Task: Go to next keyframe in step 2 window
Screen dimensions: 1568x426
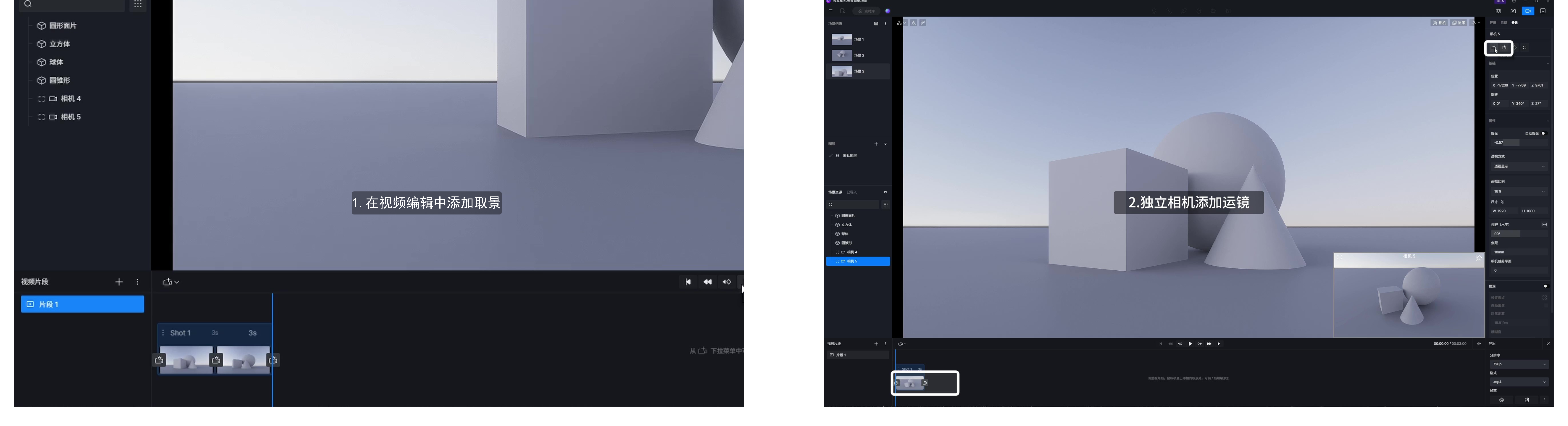Action: (1200, 344)
